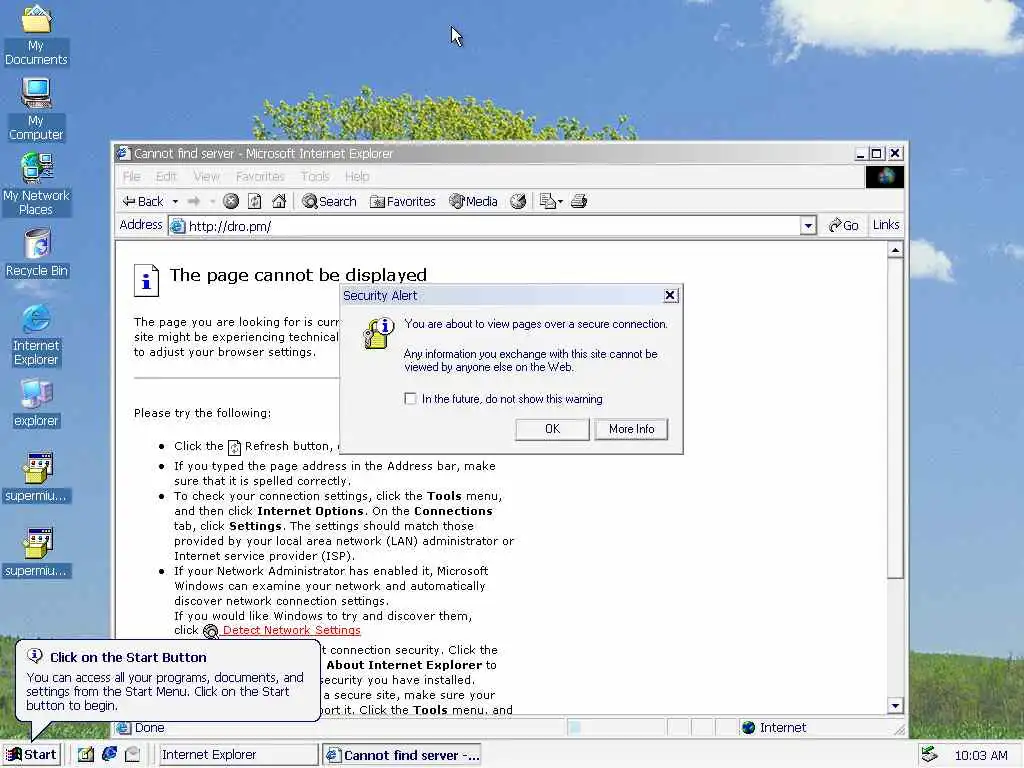Click the Stop icon in IE toolbar

coord(231,201)
